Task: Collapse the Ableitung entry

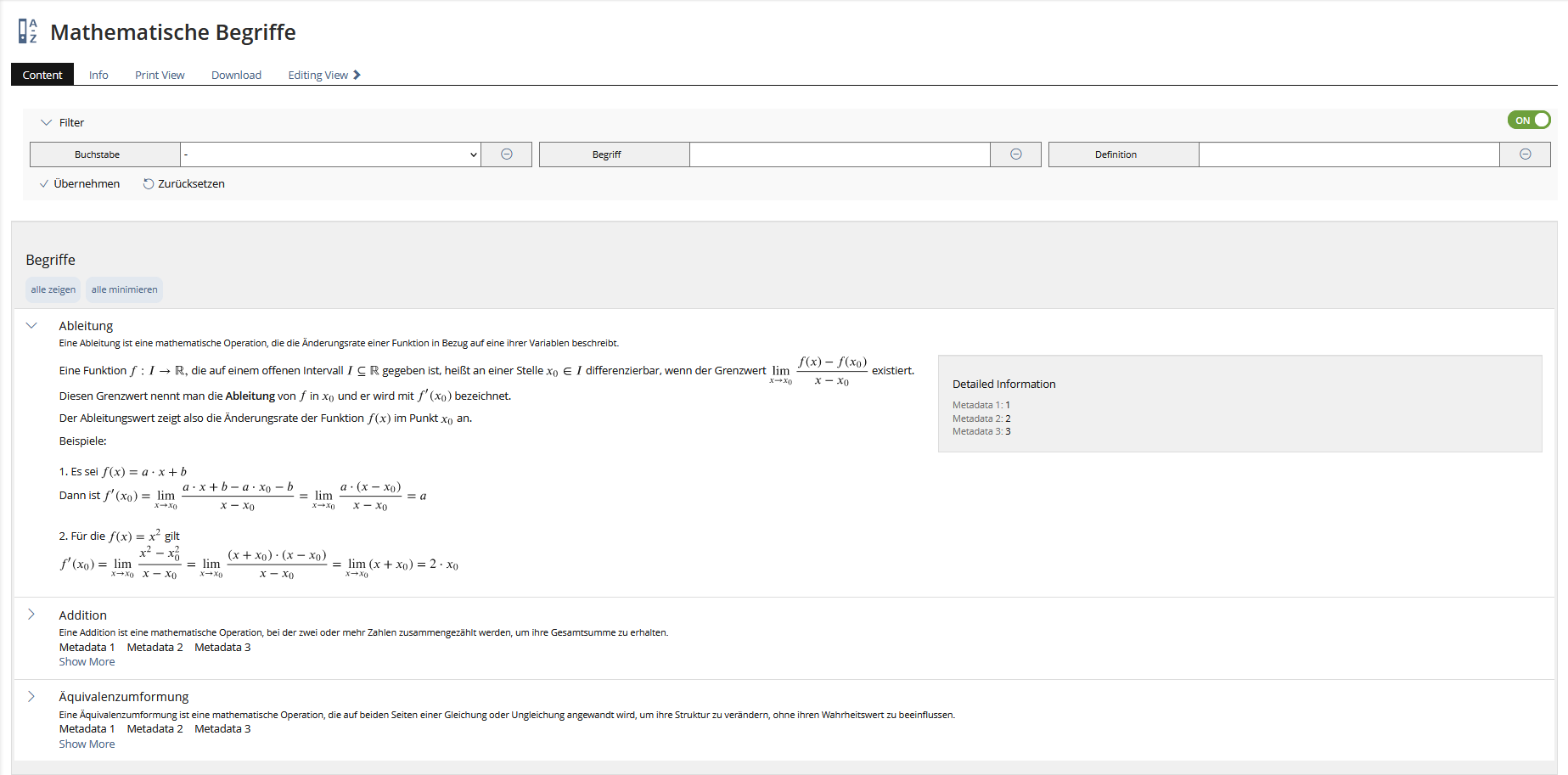Action: [32, 326]
